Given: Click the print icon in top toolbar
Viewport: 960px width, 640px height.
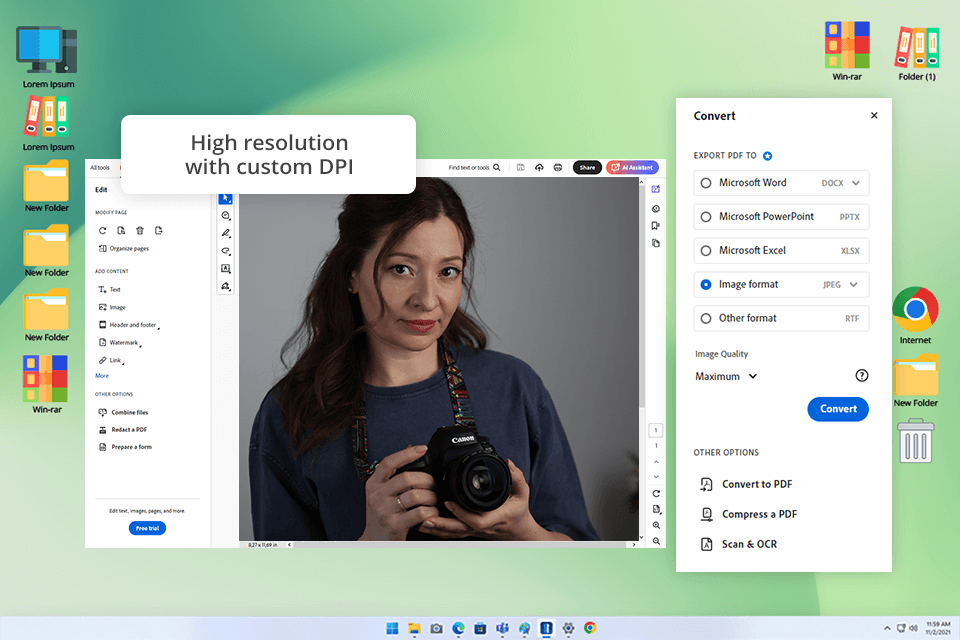Looking at the screenshot, I should coord(557,167).
